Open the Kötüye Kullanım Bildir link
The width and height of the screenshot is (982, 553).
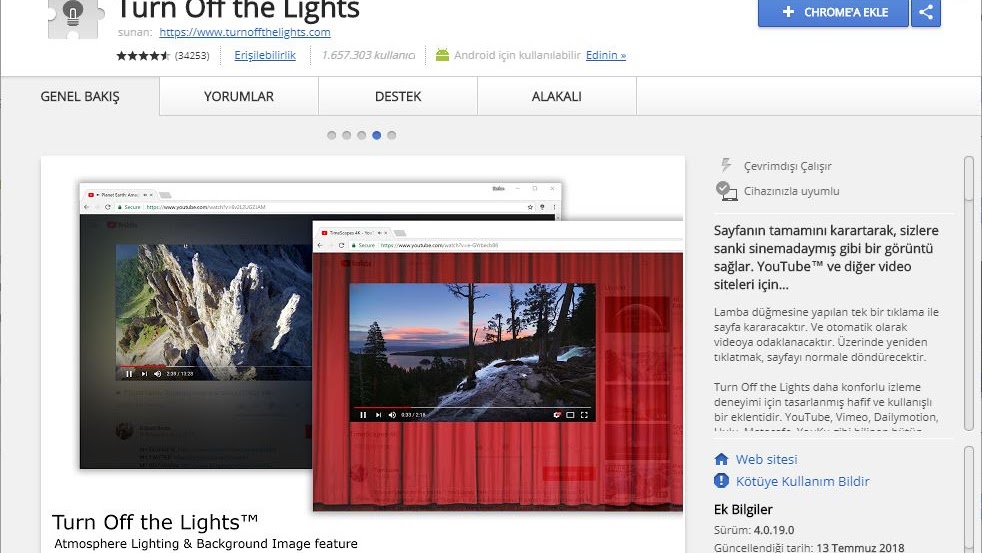(802, 482)
